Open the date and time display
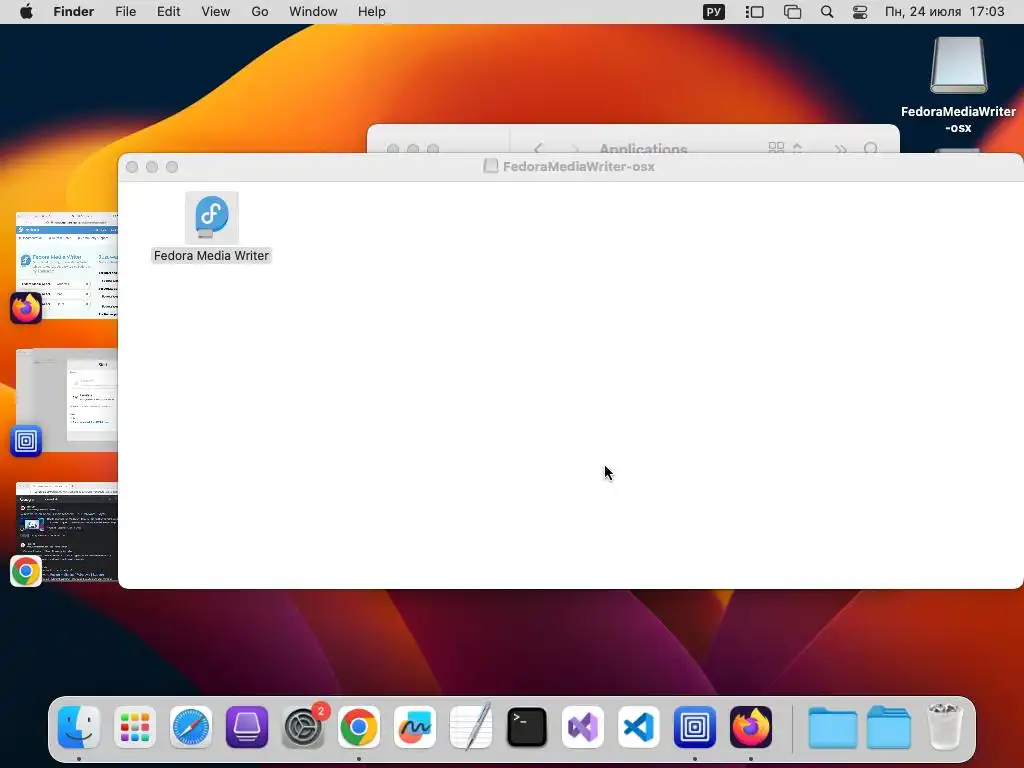 coord(944,12)
